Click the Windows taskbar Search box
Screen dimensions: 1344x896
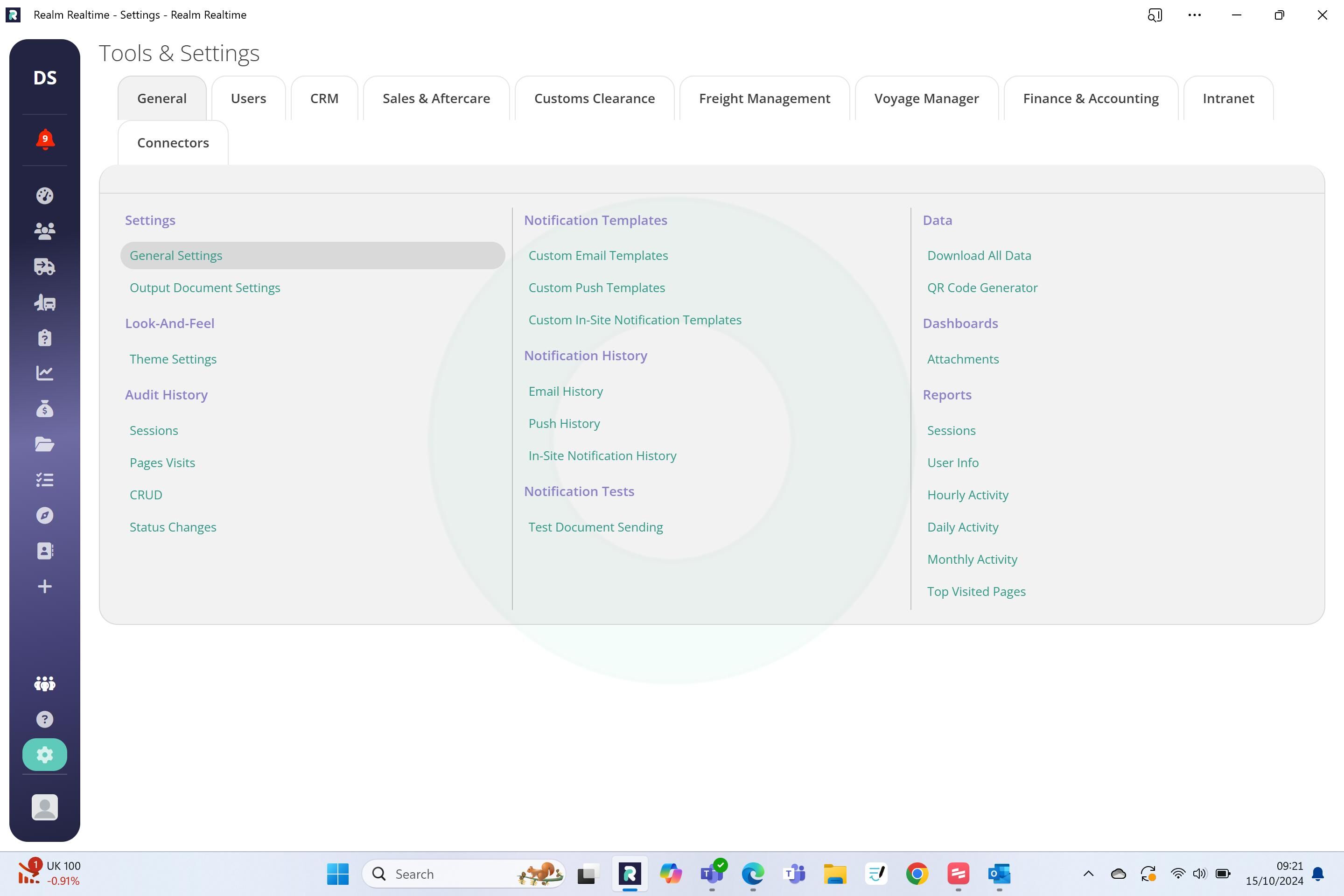pos(463,874)
